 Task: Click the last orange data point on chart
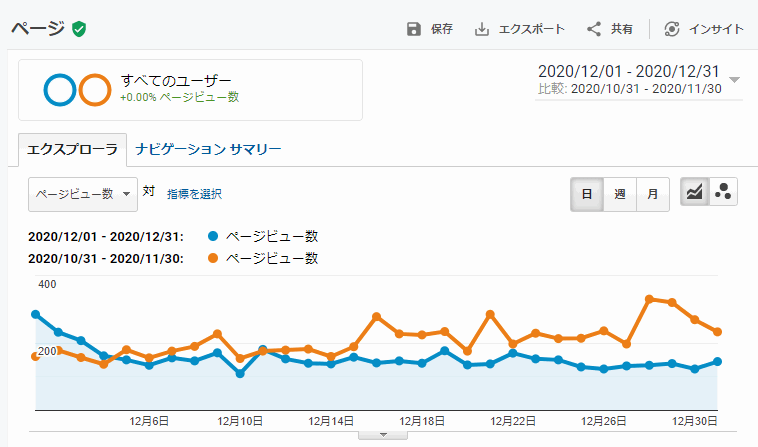(717, 332)
